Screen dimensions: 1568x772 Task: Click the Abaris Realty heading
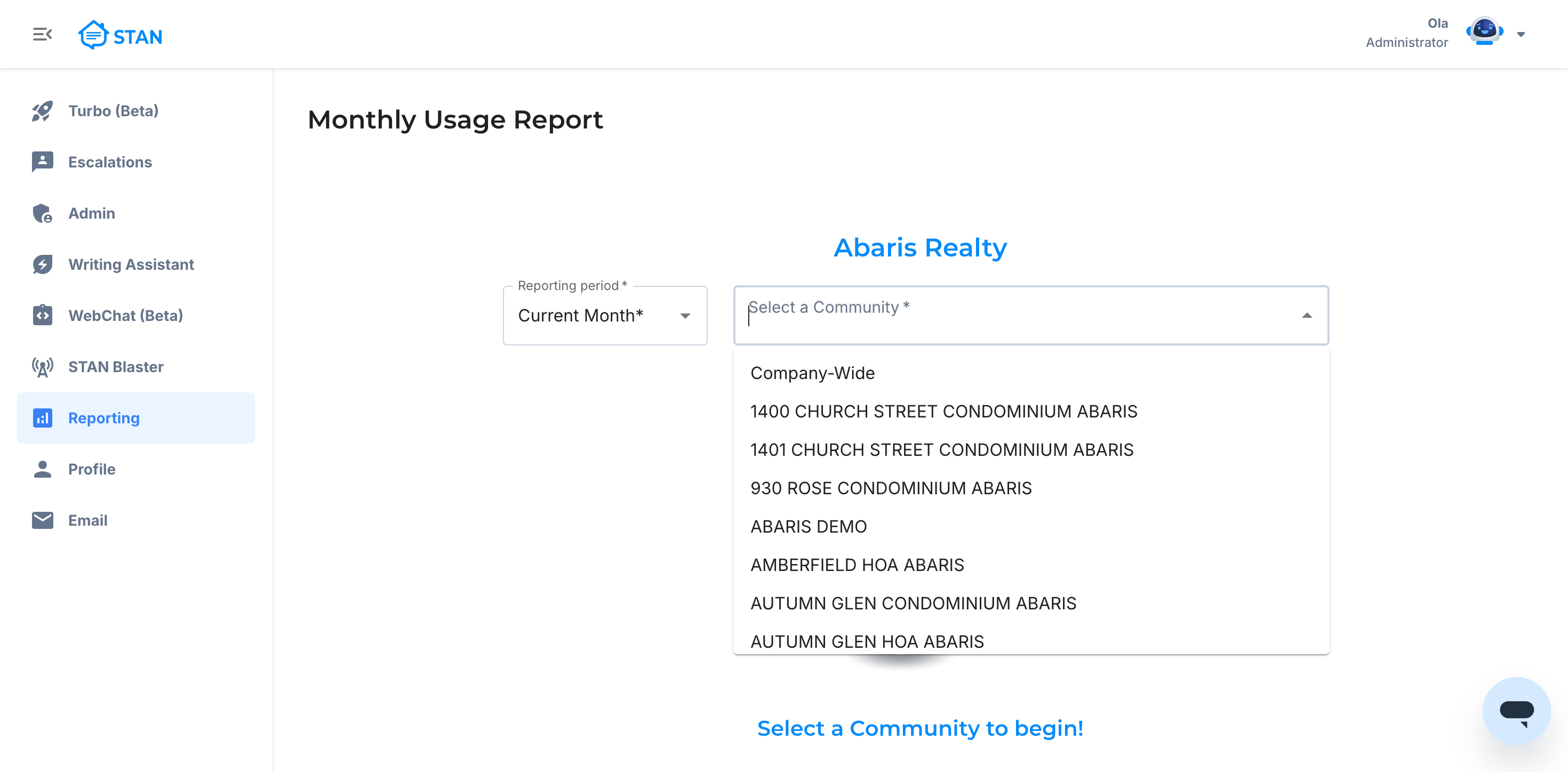click(920, 247)
